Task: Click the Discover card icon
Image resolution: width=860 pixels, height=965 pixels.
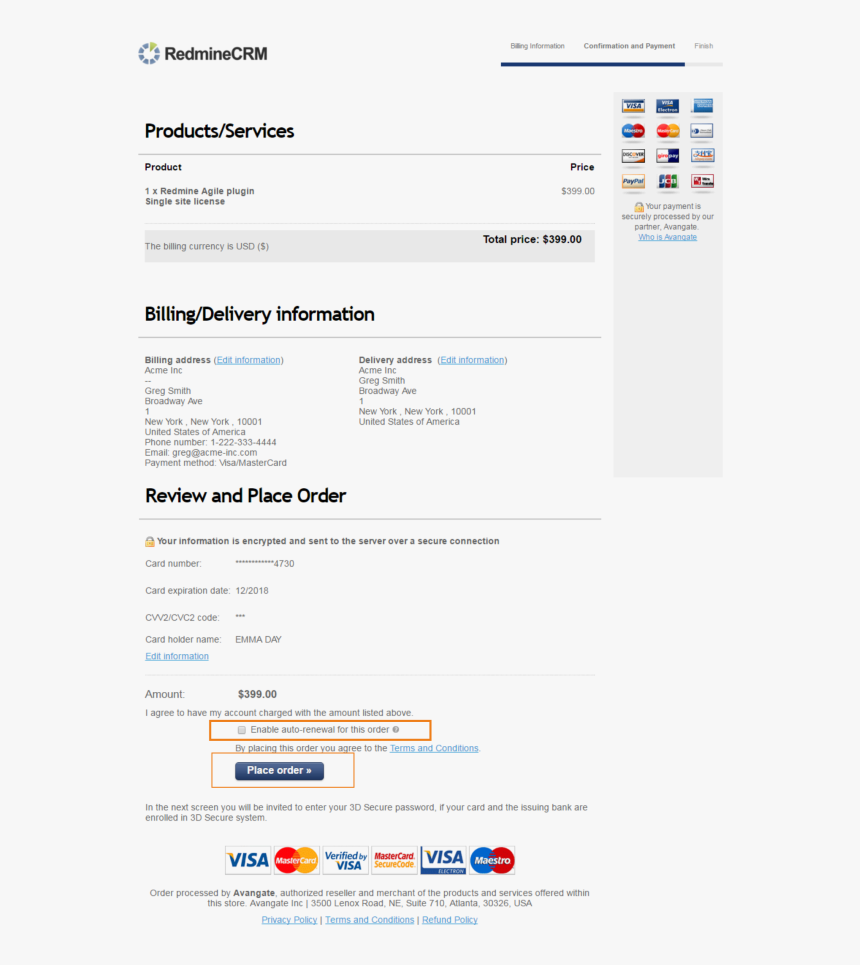Action: [633, 156]
